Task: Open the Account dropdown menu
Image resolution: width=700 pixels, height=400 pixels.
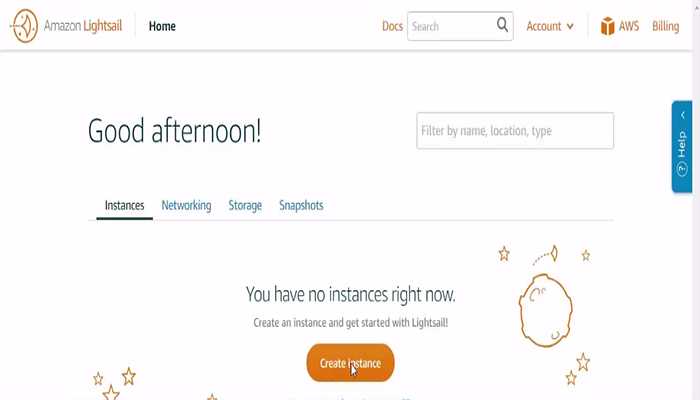Action: click(x=550, y=26)
